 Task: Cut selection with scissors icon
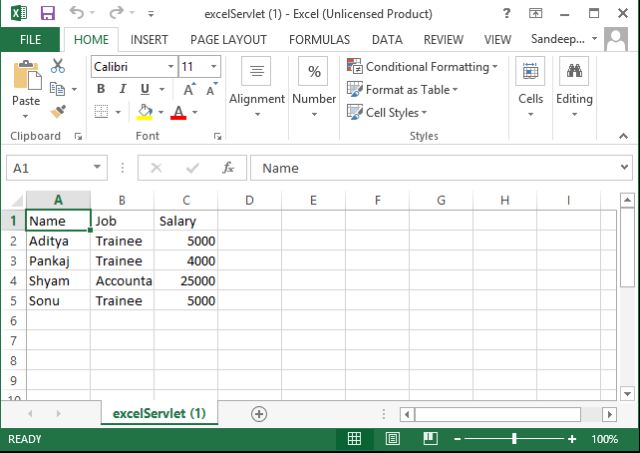pyautogui.click(x=58, y=66)
